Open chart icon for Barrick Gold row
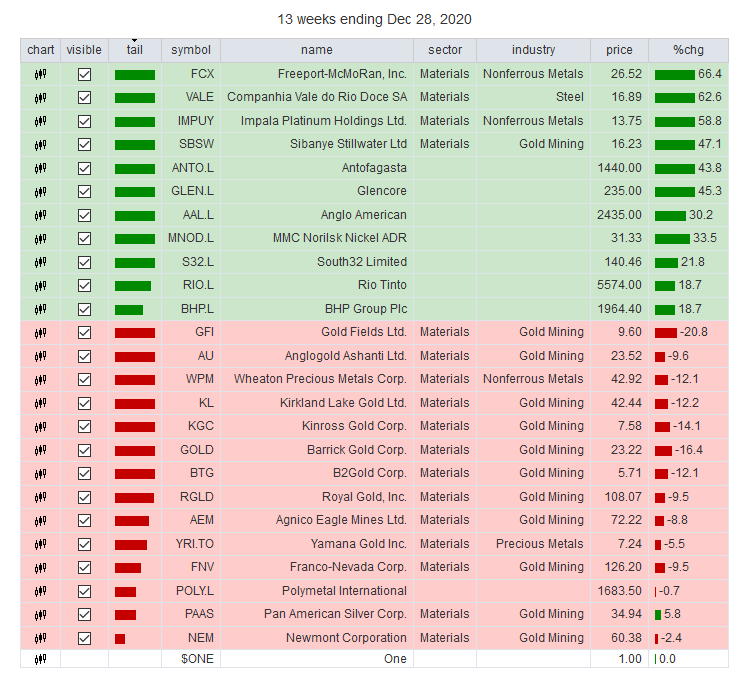Image resolution: width=756 pixels, height=678 pixels. 40,450
